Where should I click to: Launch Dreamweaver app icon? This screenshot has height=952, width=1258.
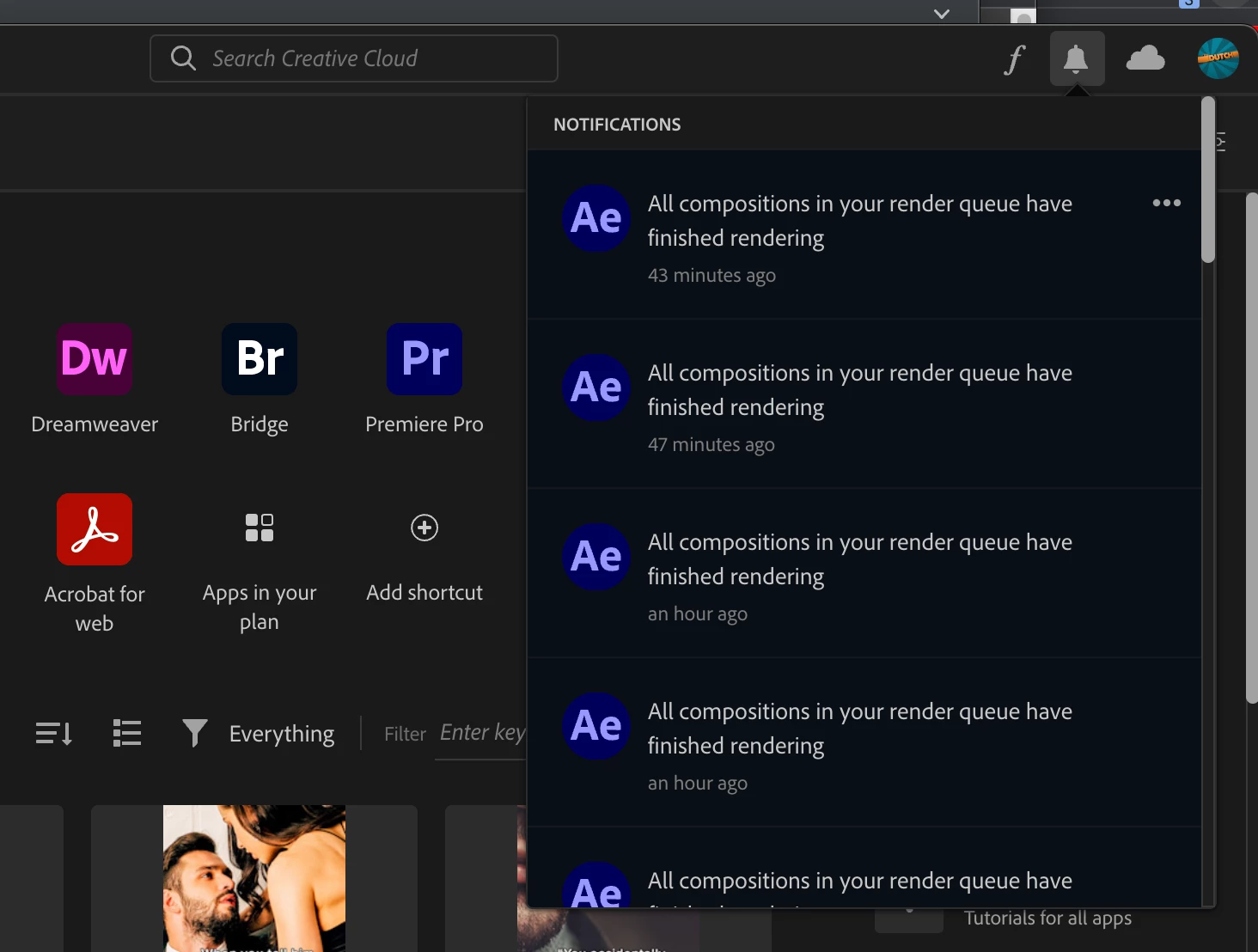point(95,359)
